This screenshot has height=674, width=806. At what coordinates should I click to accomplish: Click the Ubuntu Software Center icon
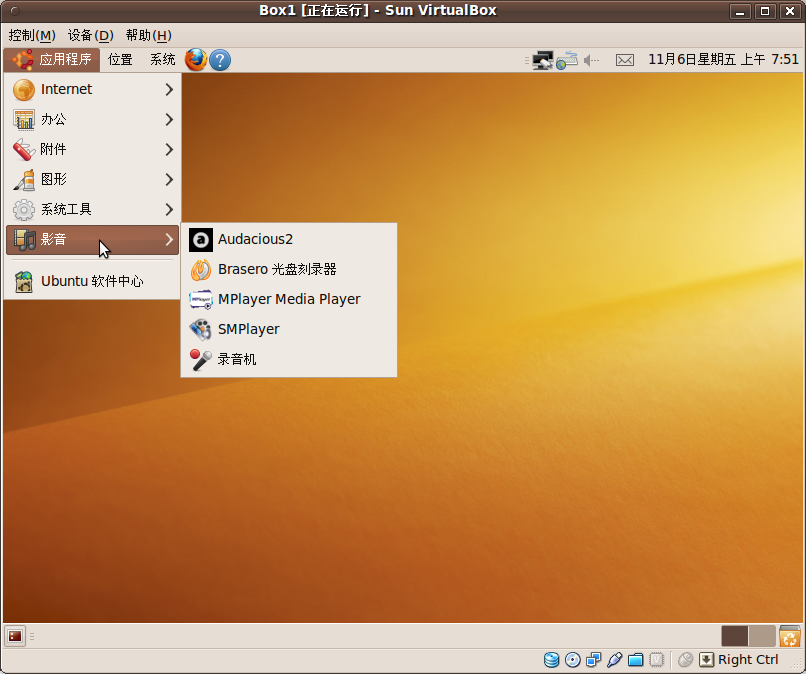pyautogui.click(x=24, y=282)
